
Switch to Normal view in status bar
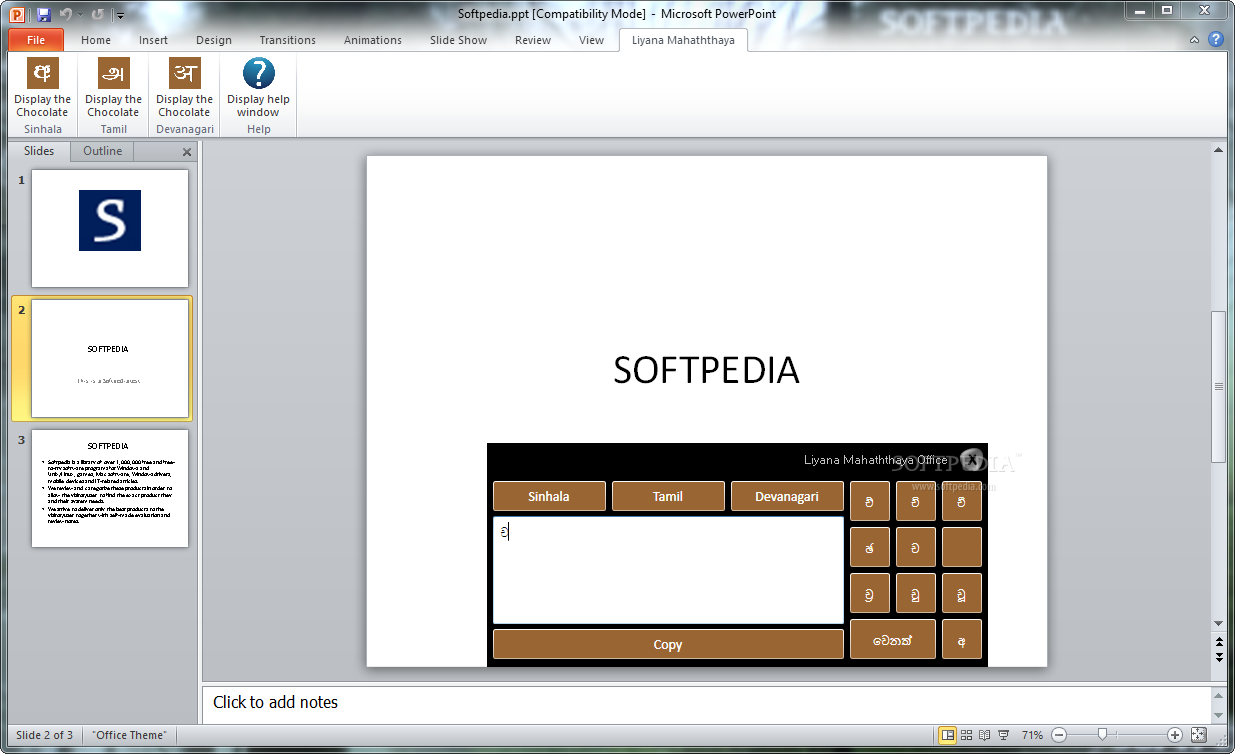click(947, 735)
